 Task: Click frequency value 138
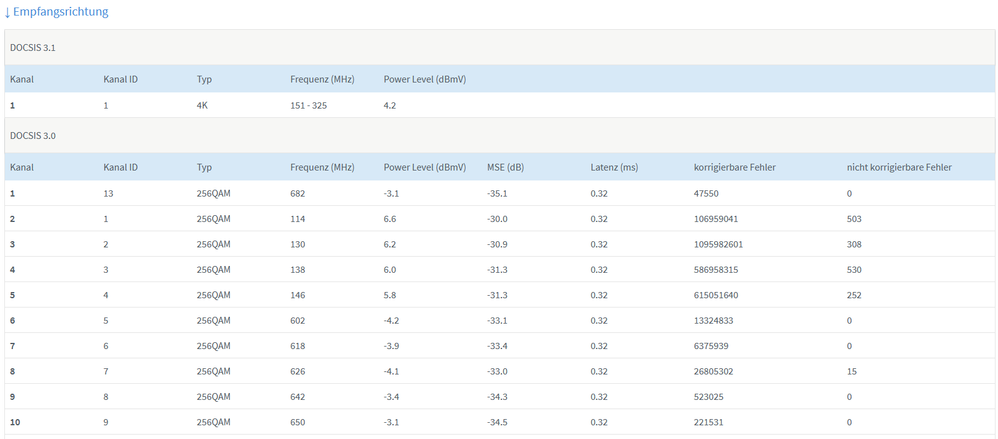pyautogui.click(x=298, y=270)
